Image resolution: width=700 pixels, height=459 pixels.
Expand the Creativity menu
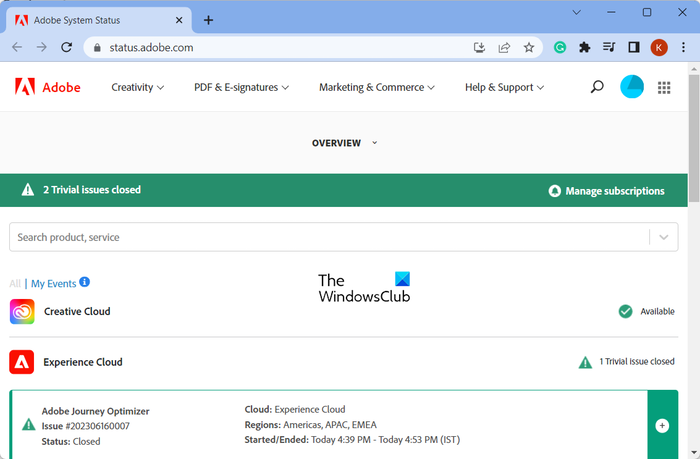click(138, 88)
